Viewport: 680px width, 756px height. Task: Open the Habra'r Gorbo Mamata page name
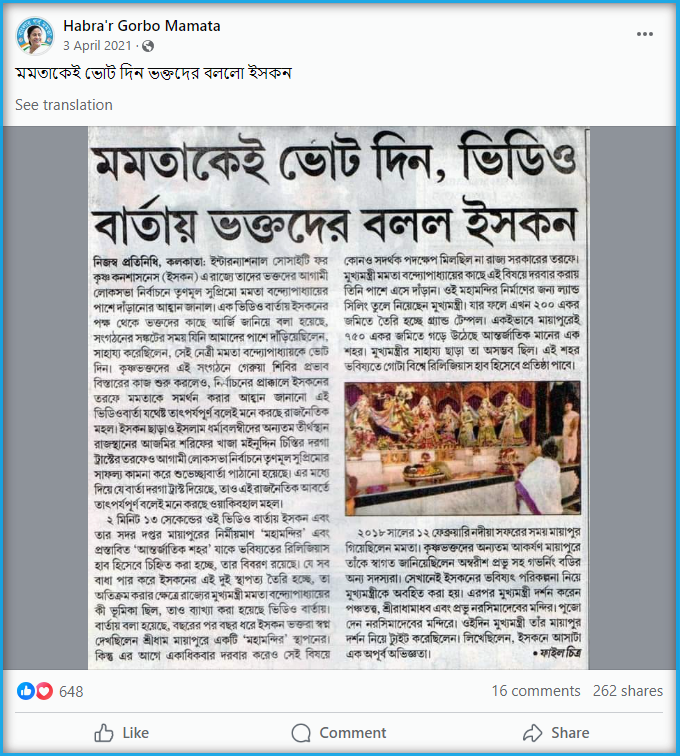coord(142,26)
